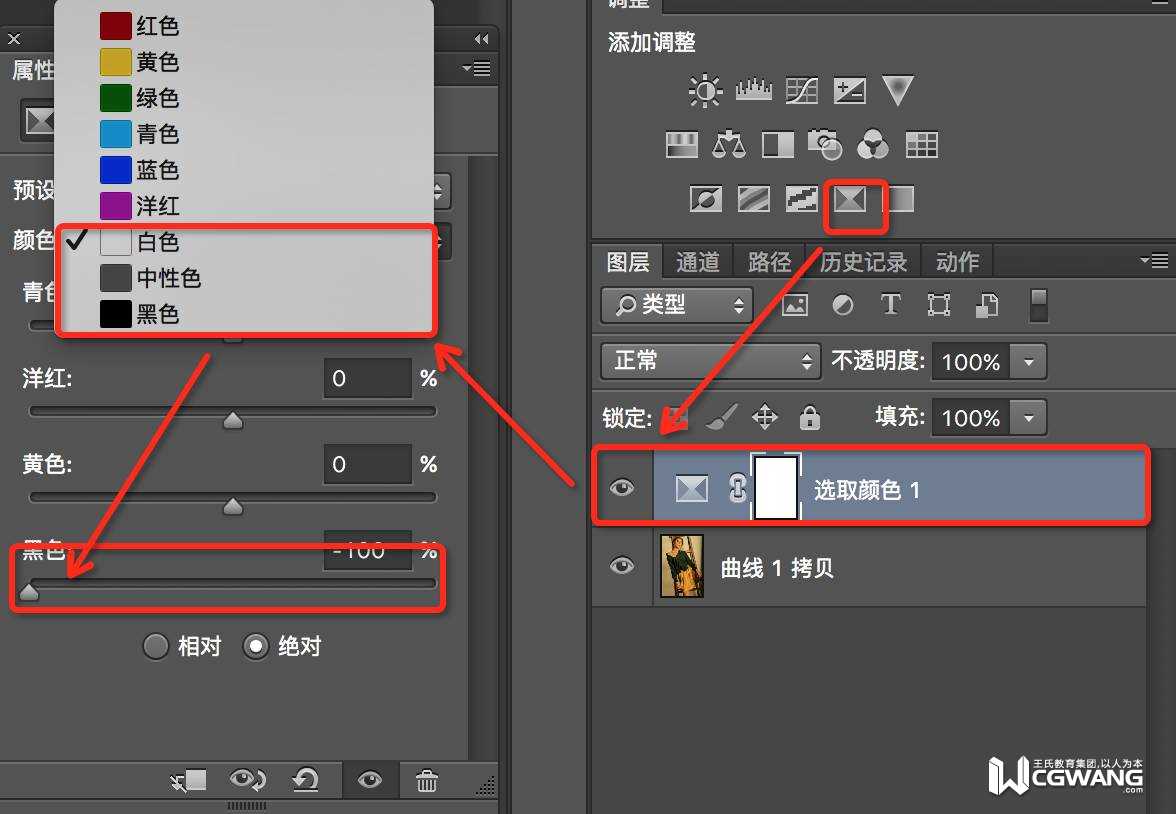Screen dimensions: 1176x814
Task: Hide the 选取颜色 1 layer
Action: (x=622, y=488)
